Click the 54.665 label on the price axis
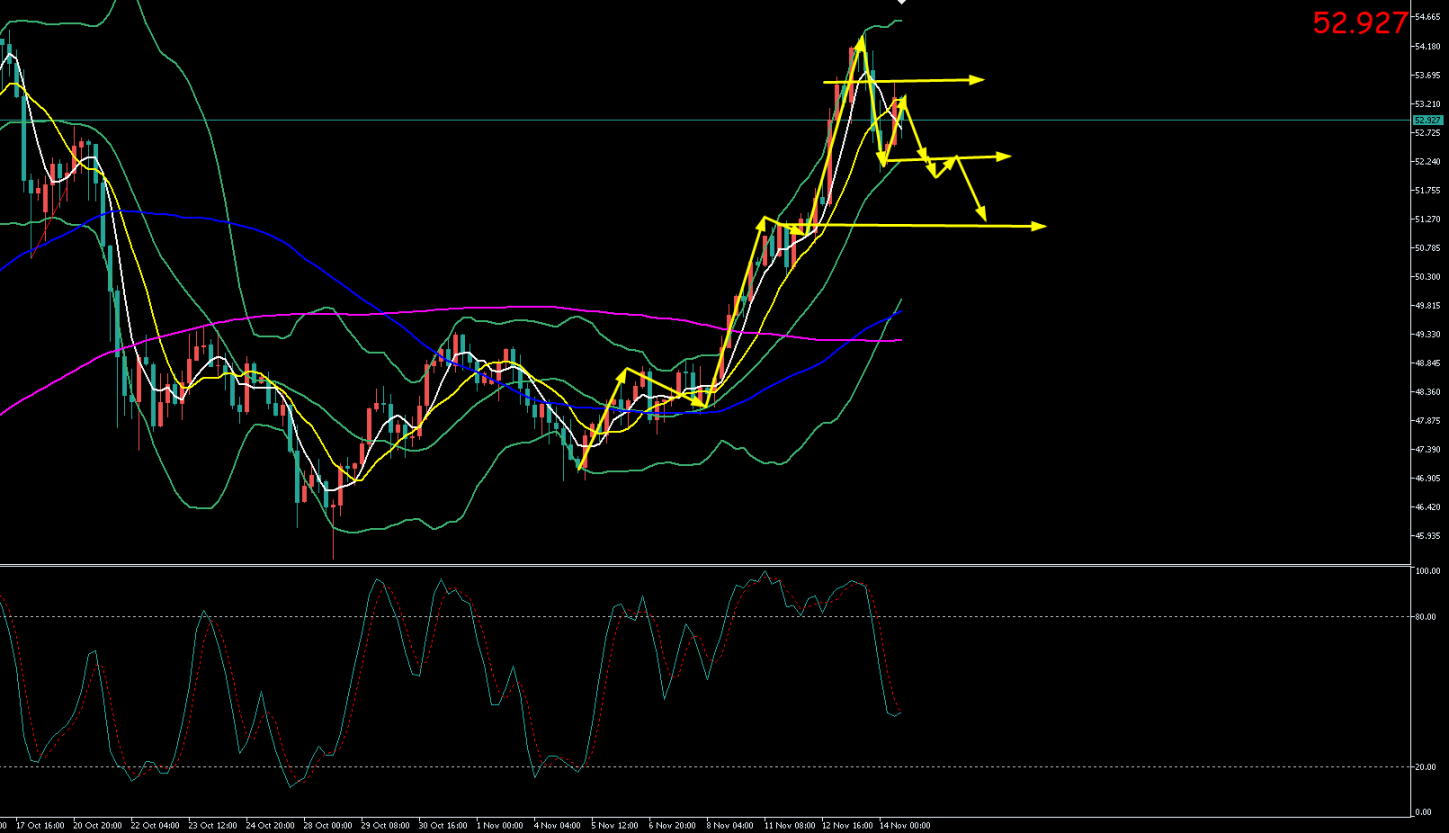 [x=1426, y=18]
